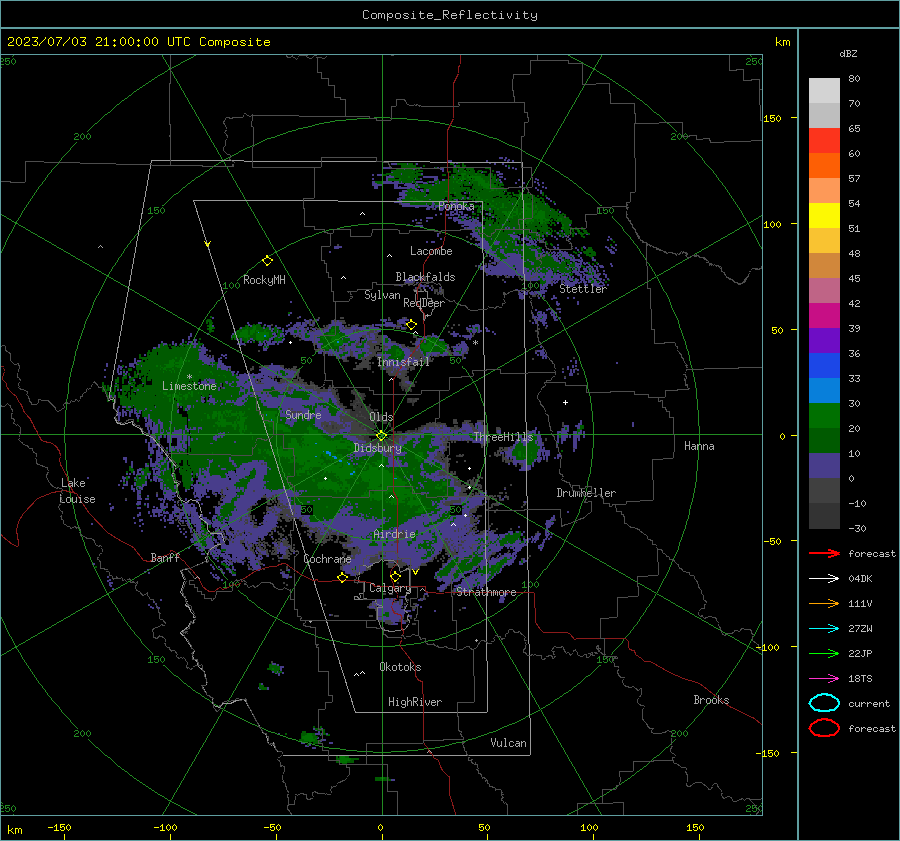Viewport: 900px width, 841px height.
Task: Click the 18TS legend label
Action: point(860,679)
